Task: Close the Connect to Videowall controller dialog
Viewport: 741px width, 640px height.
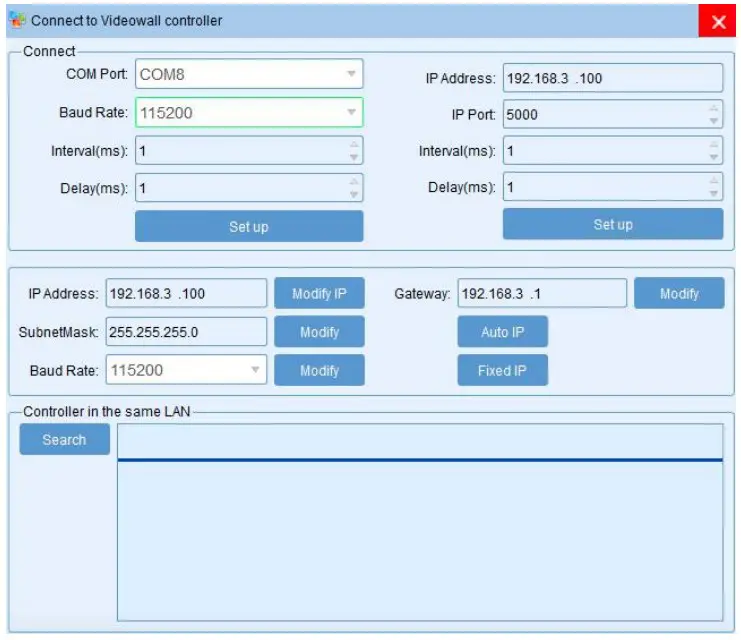Action: coord(717,21)
